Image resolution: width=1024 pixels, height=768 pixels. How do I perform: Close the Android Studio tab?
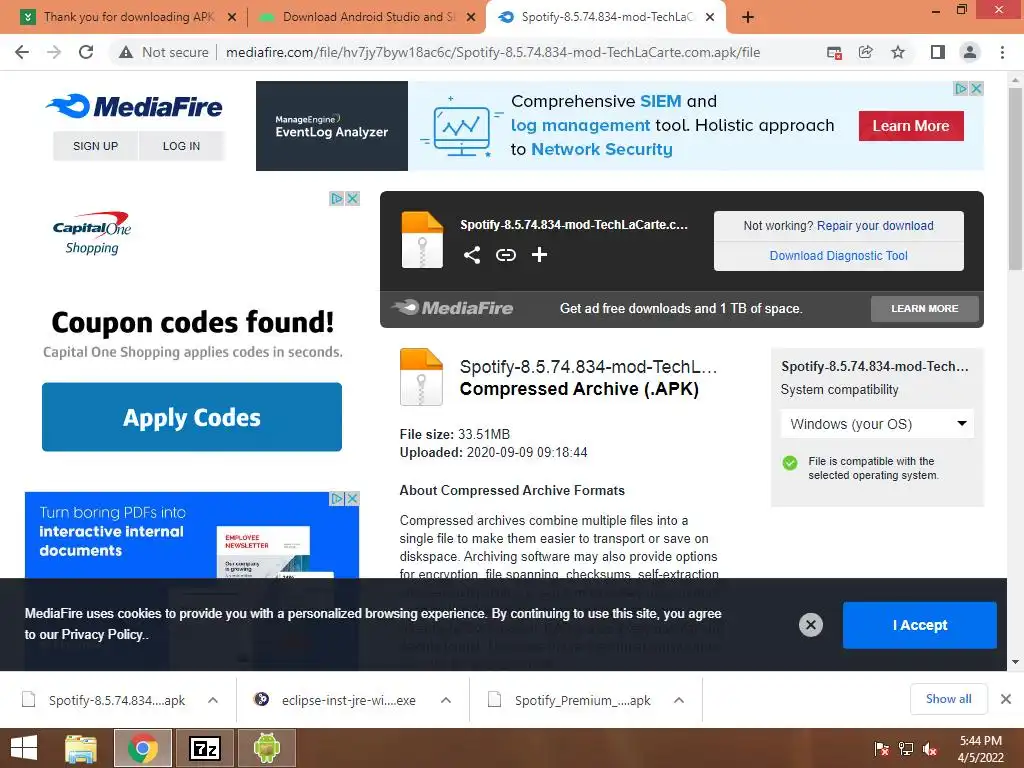click(471, 17)
